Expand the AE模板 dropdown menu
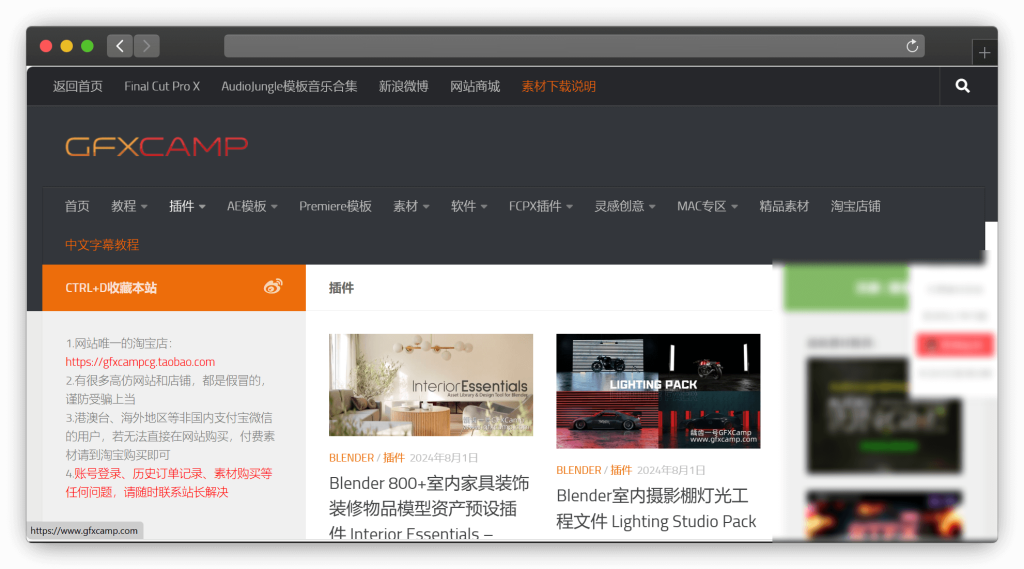 (252, 206)
